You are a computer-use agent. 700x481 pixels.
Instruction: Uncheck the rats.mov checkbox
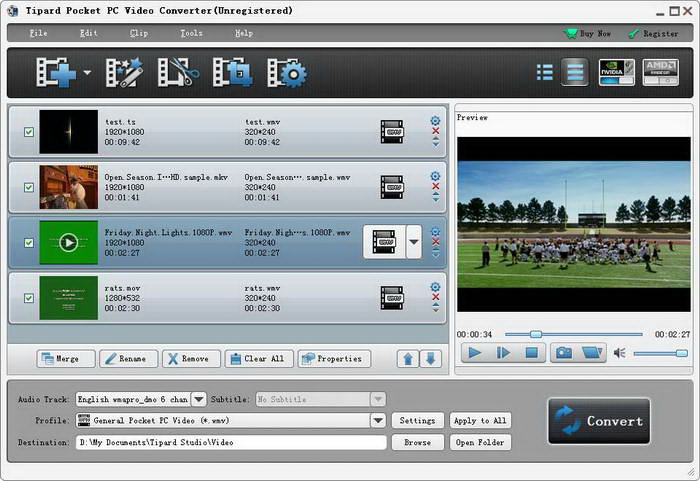point(29,298)
